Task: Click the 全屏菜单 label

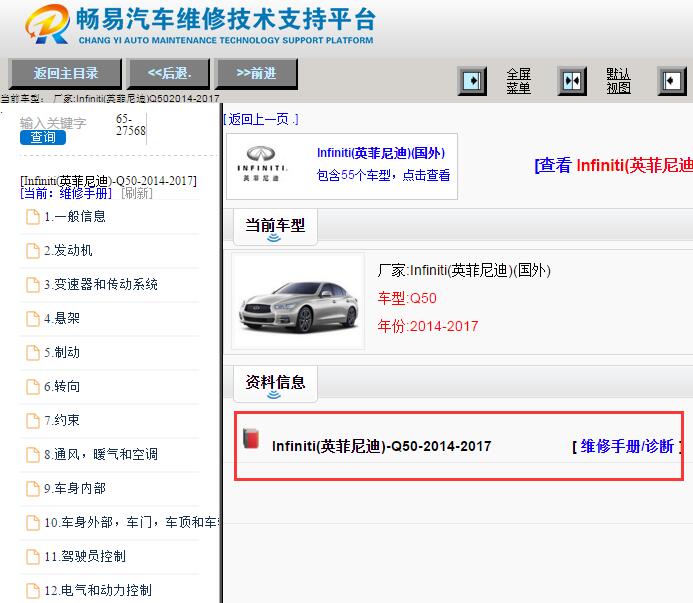Action: point(518,81)
